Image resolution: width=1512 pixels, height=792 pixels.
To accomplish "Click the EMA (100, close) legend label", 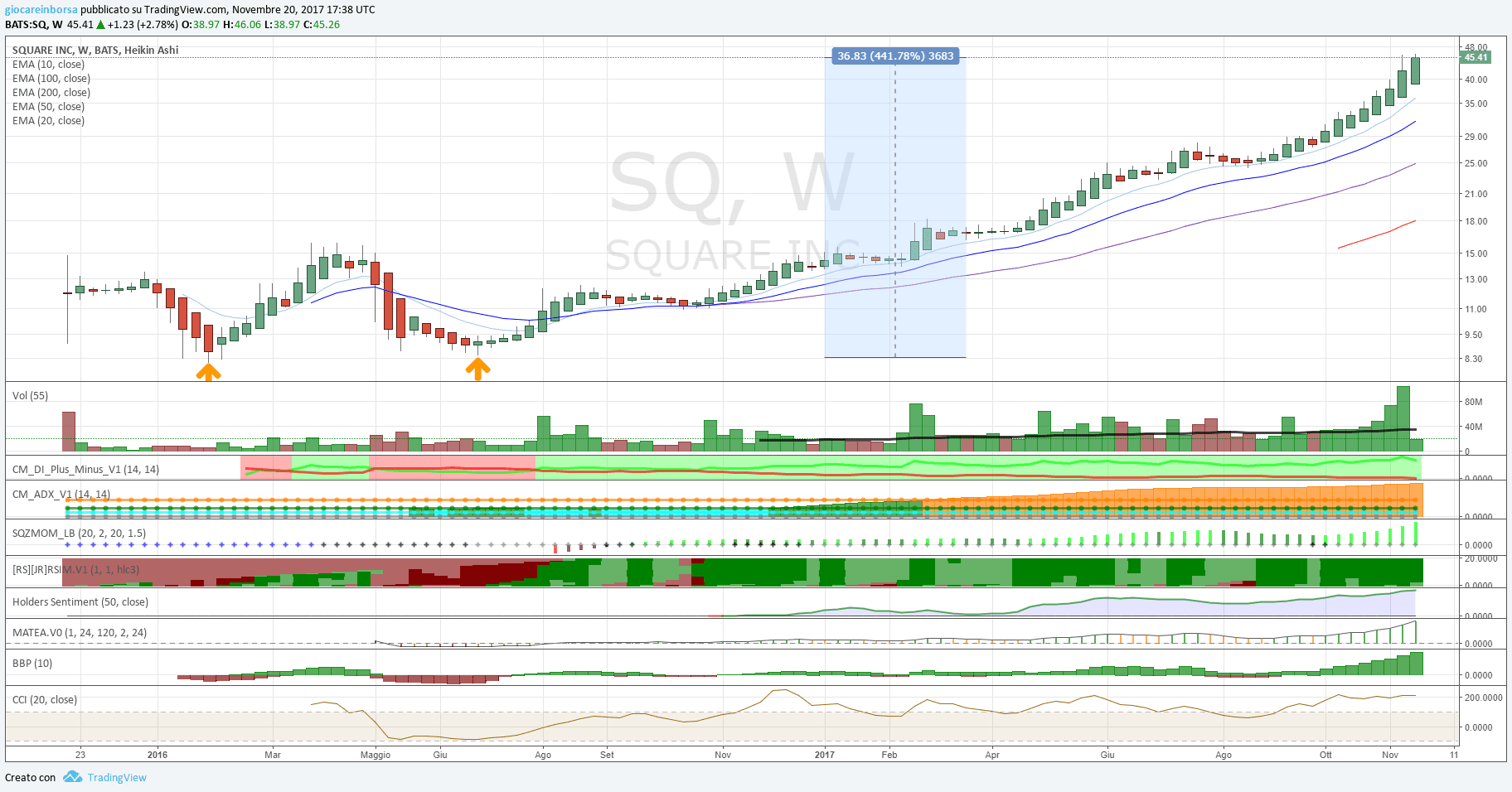I will 51,79.
